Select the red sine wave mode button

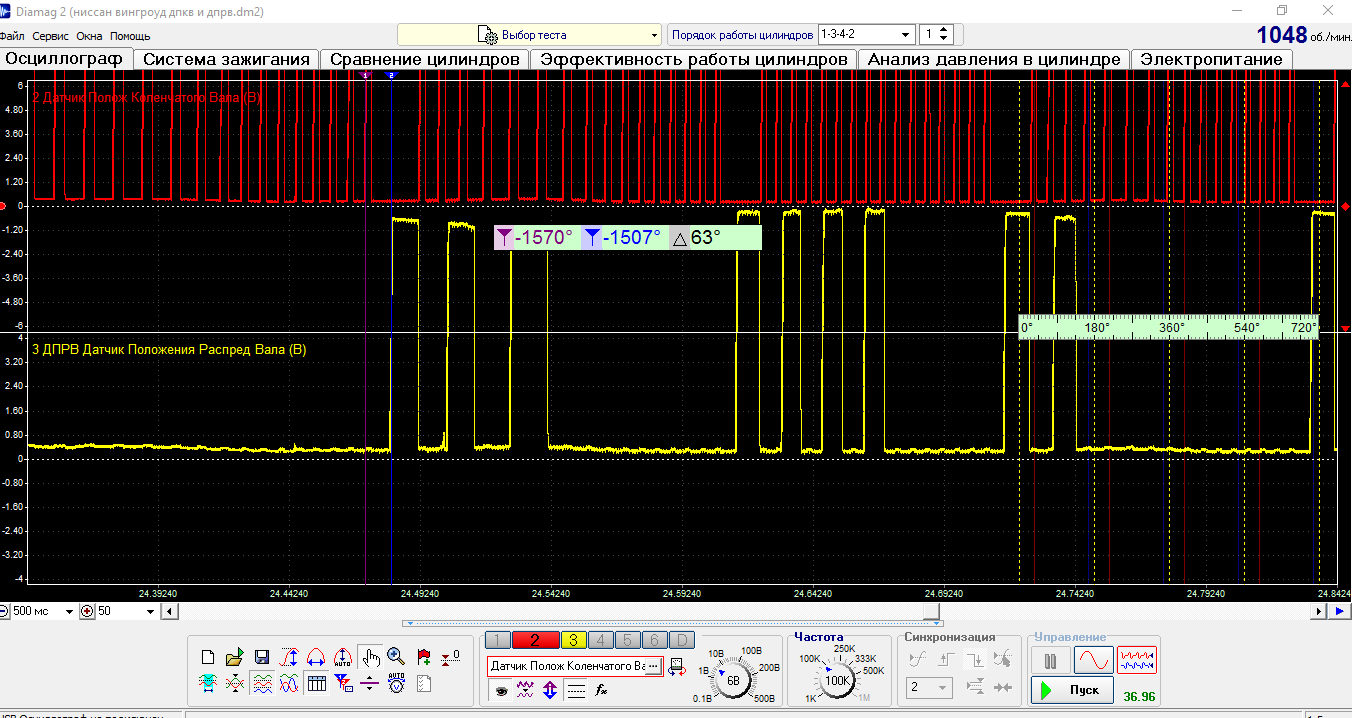coord(1093,660)
